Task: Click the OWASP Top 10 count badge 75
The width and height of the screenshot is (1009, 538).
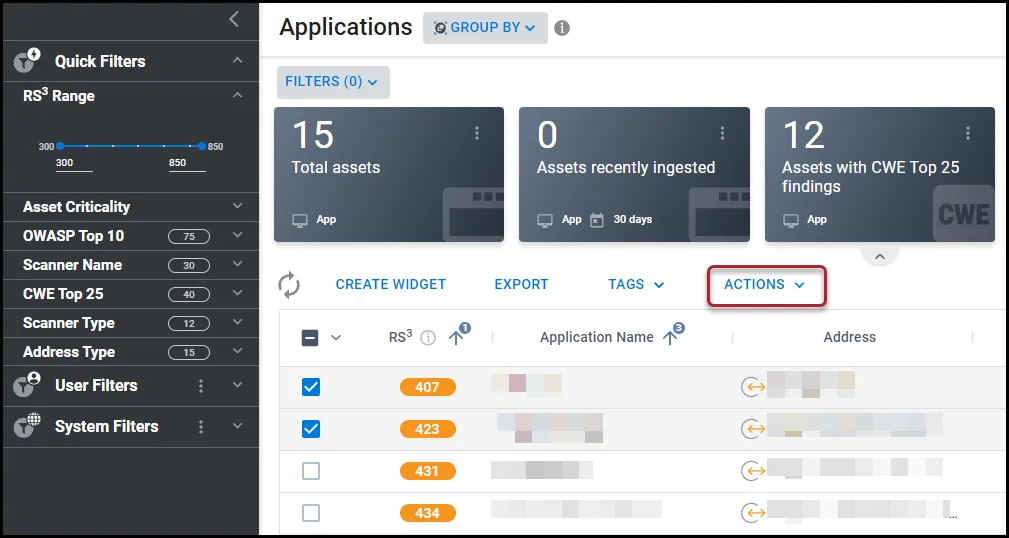Action: (189, 237)
